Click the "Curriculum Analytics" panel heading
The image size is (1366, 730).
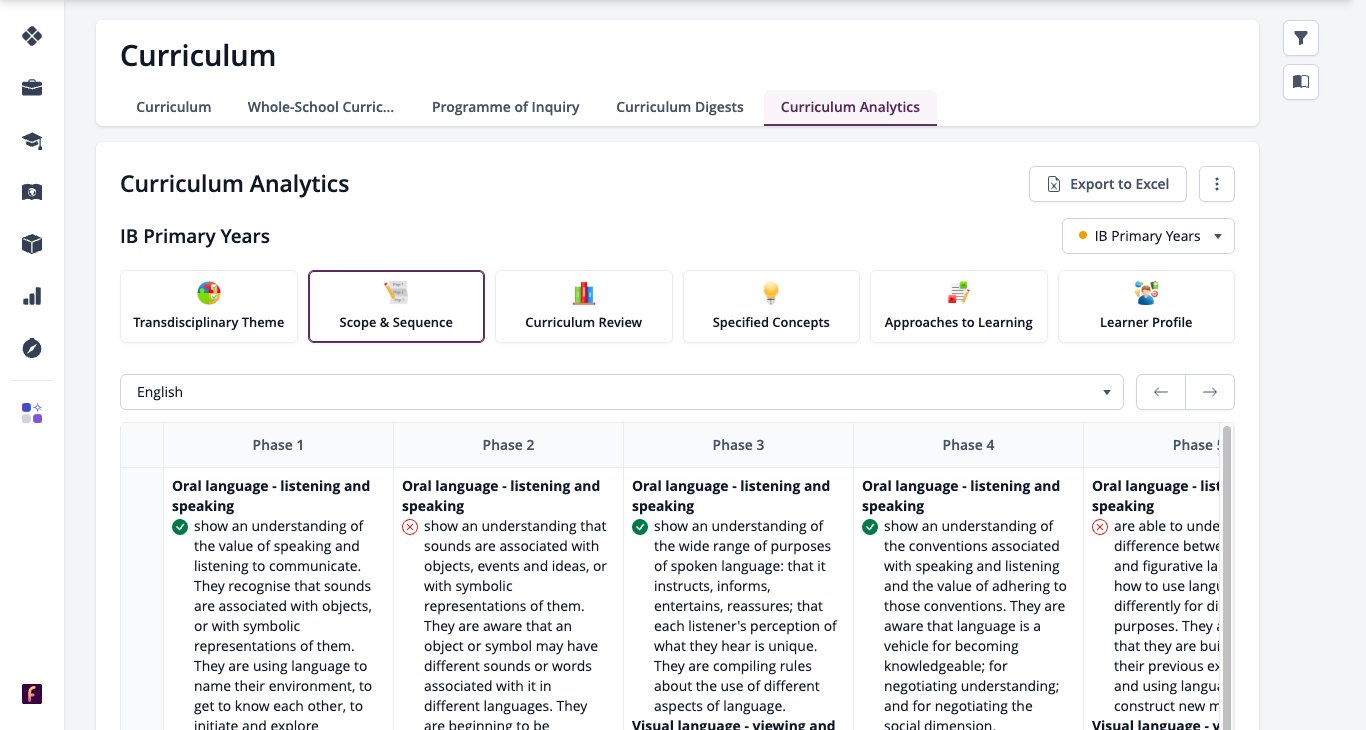click(235, 184)
